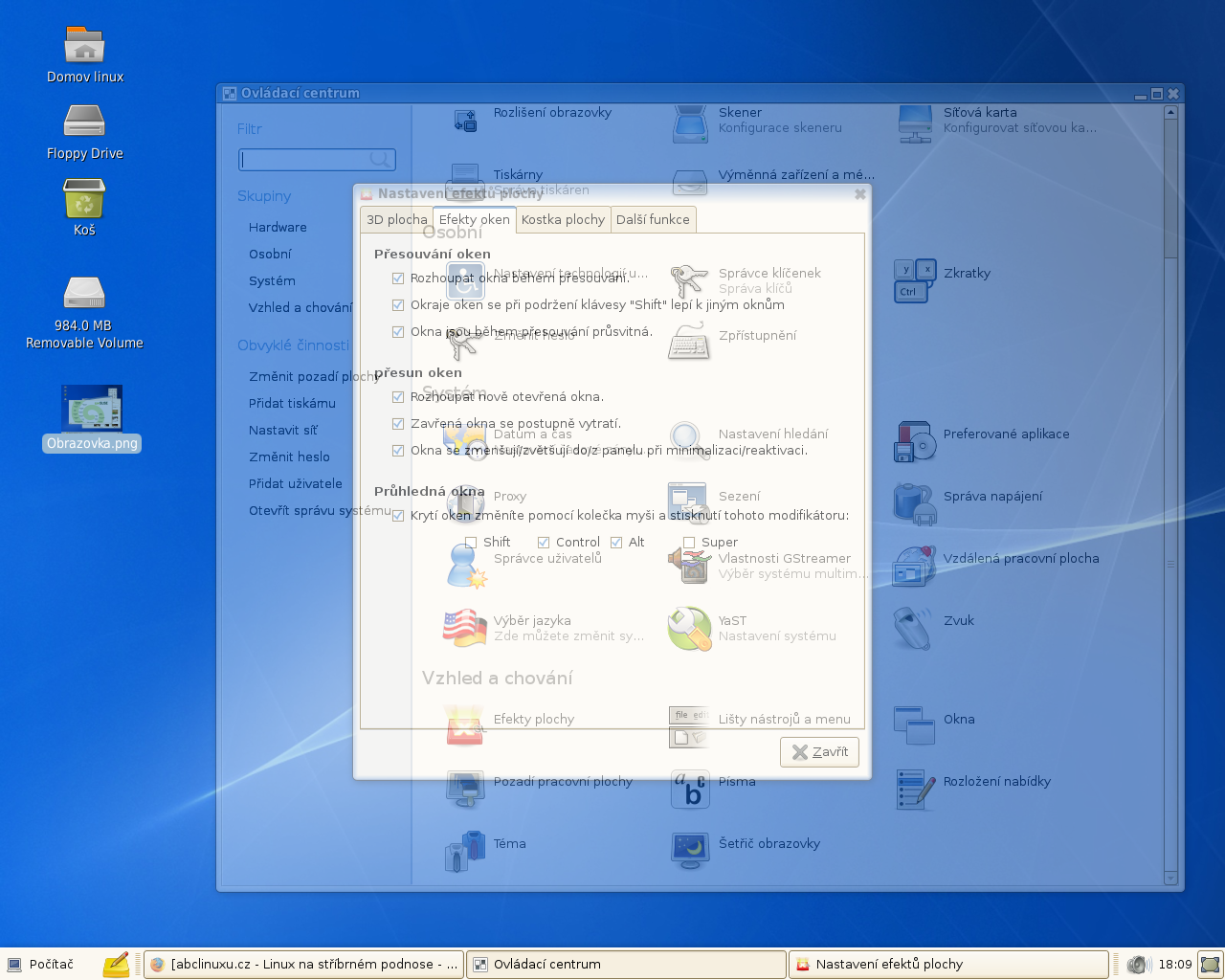
Task: Open Preferované aplikace icon
Action: click(915, 441)
